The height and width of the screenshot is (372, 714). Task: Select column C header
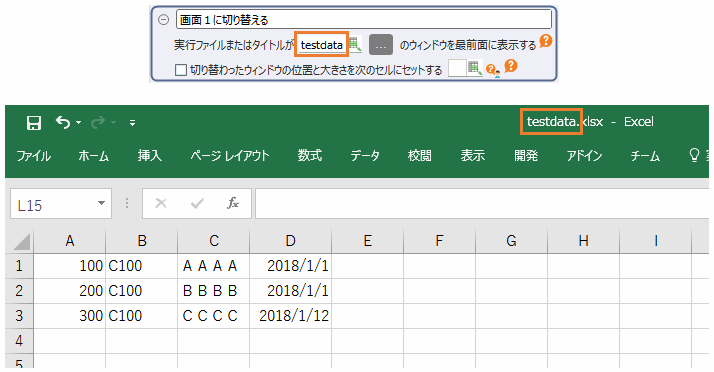[x=214, y=241]
